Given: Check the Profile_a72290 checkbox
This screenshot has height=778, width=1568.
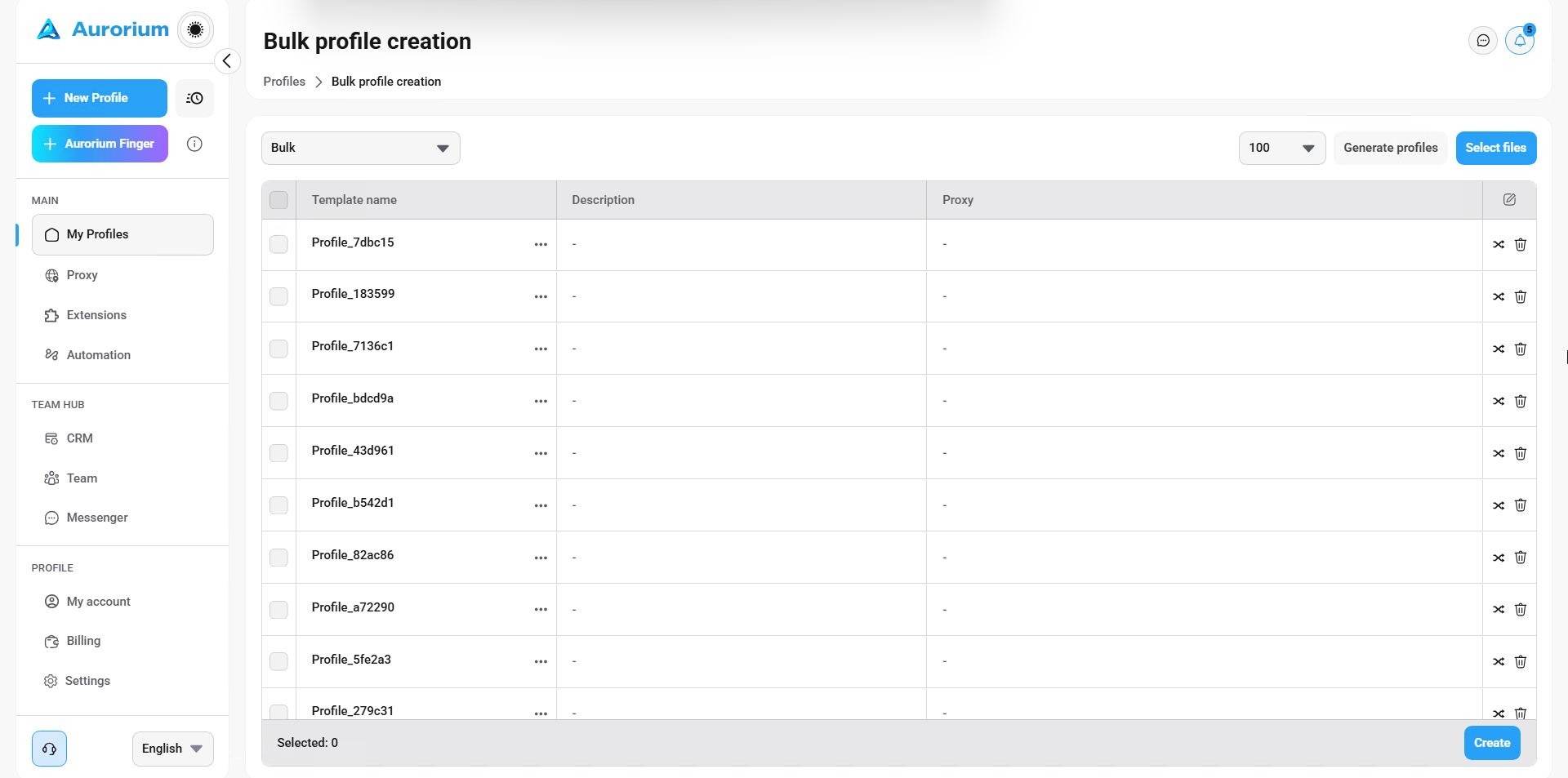Looking at the screenshot, I should click(x=278, y=610).
